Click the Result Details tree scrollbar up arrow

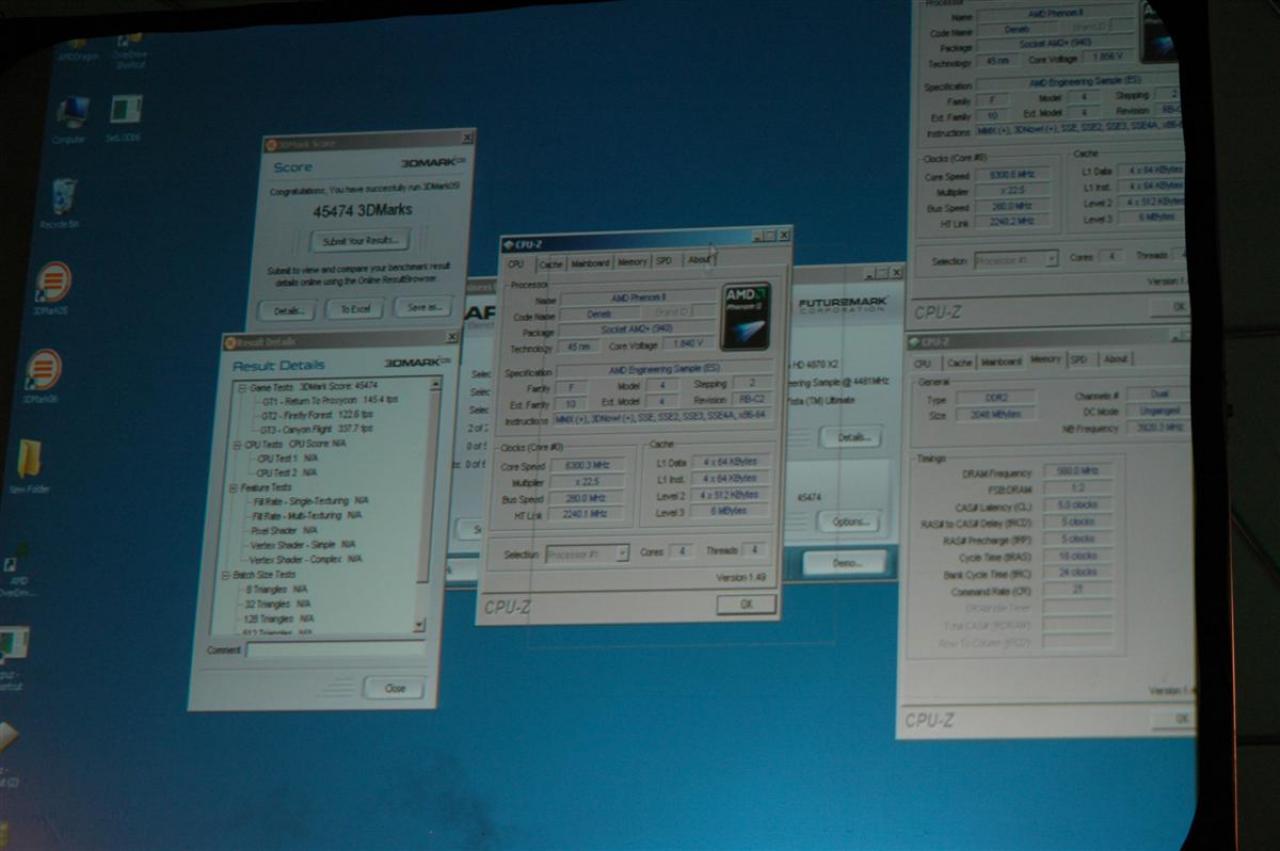[x=435, y=384]
